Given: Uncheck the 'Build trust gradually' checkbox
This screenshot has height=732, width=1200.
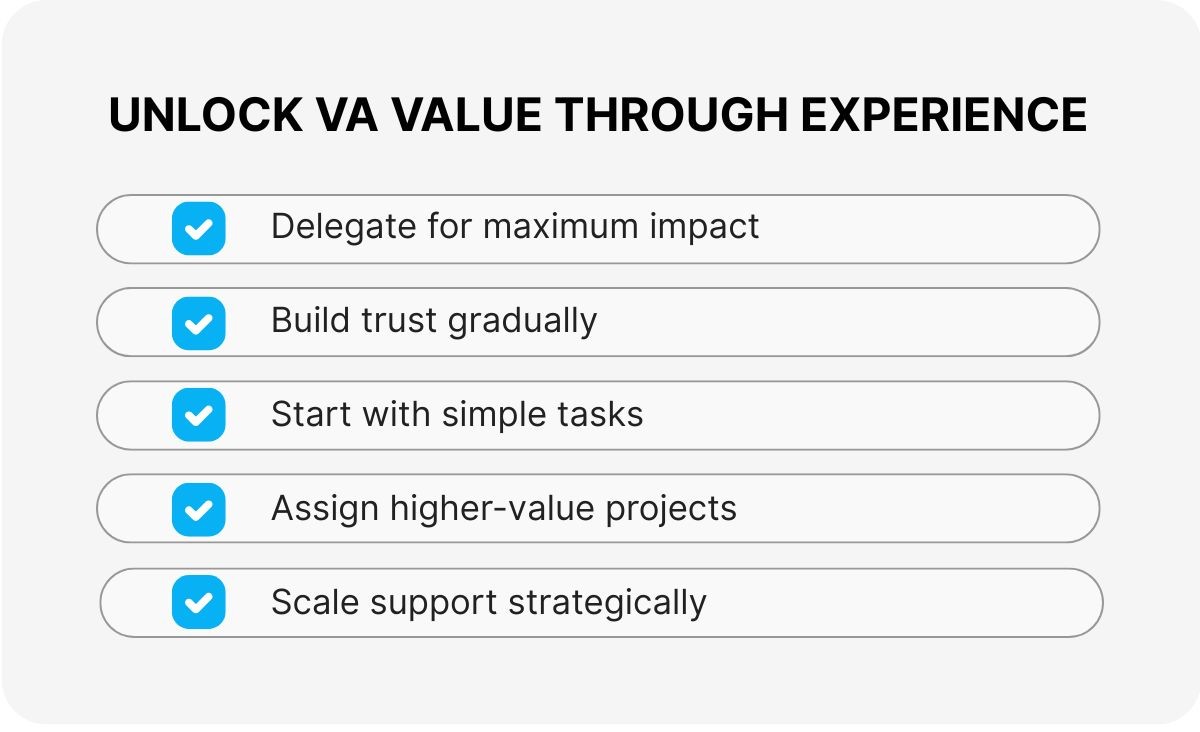Looking at the screenshot, I should pyautogui.click(x=198, y=323).
